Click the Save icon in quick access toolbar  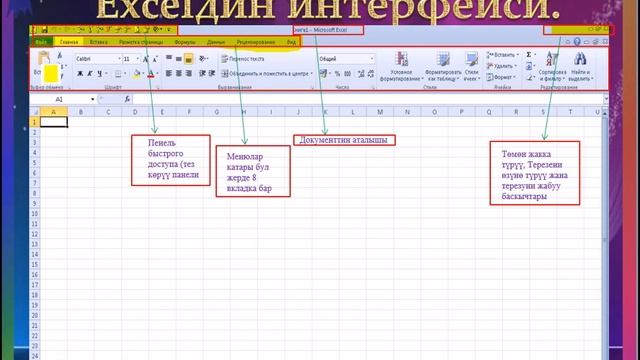pos(44,30)
